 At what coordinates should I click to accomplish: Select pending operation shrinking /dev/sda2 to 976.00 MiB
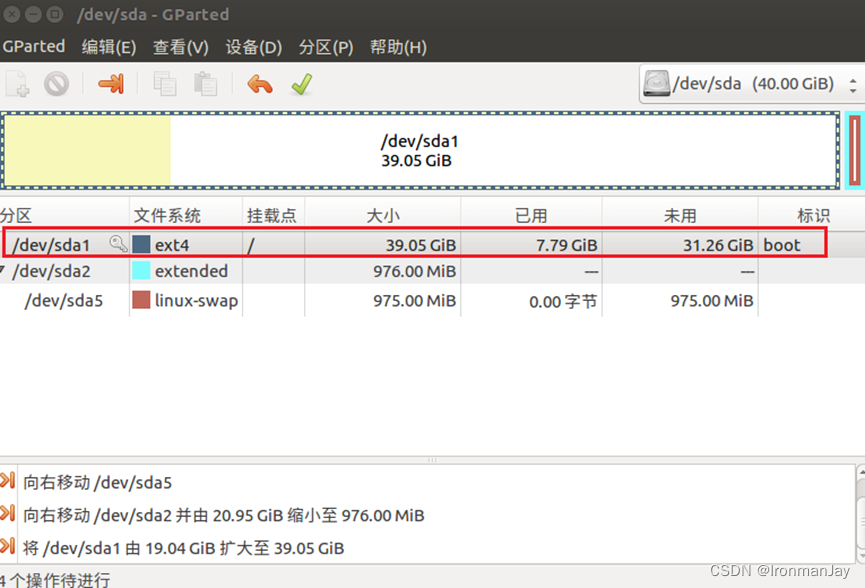[223, 515]
